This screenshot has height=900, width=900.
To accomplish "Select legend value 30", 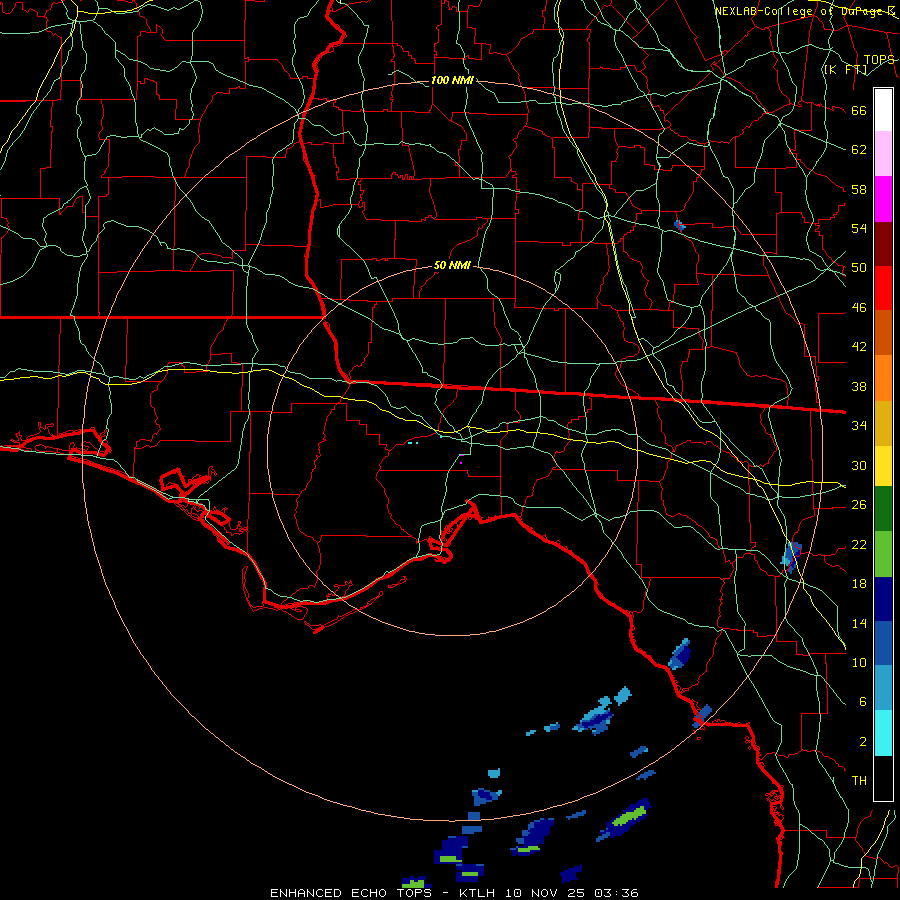I will pos(859,465).
